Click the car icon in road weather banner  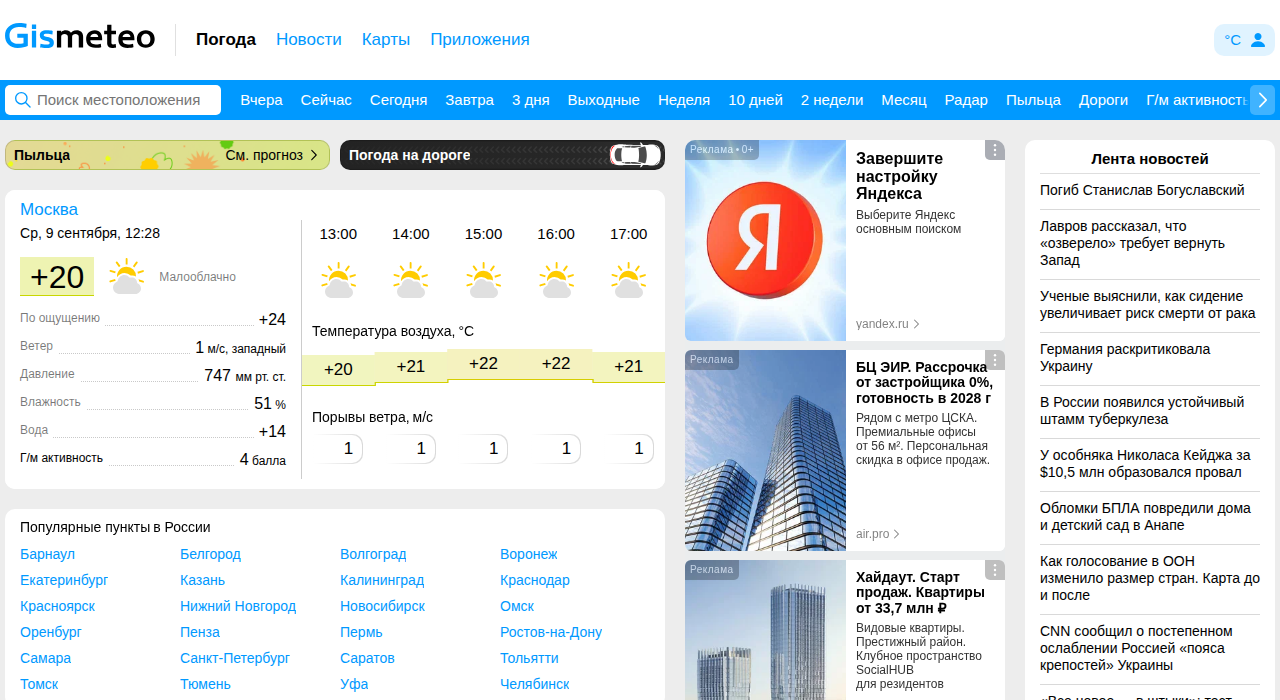click(x=636, y=155)
